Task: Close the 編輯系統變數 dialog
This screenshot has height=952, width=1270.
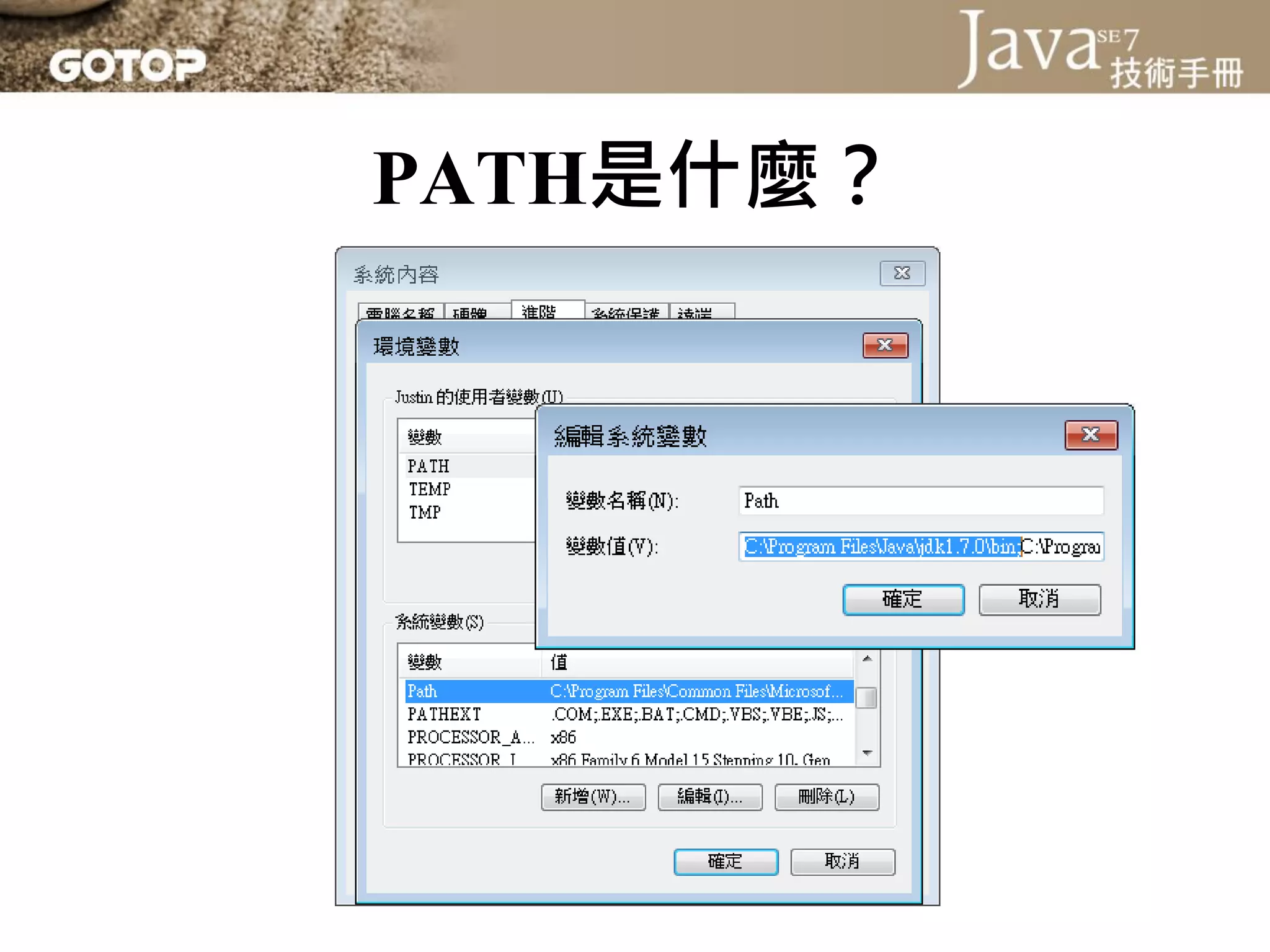Action: coord(1091,435)
